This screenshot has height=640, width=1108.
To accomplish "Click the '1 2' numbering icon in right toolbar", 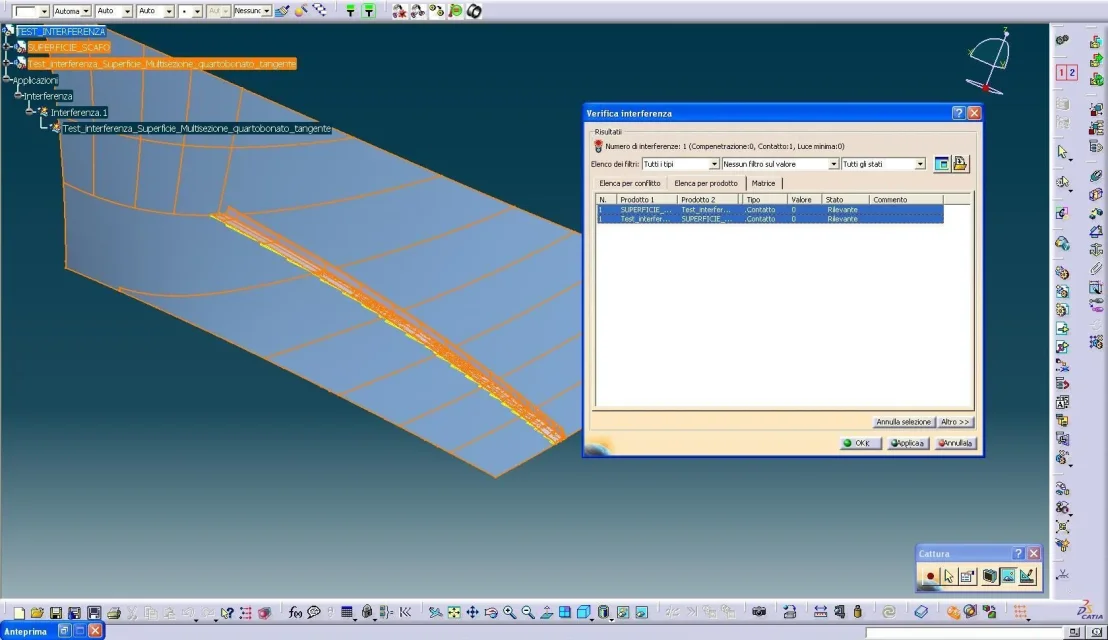I will [x=1066, y=72].
